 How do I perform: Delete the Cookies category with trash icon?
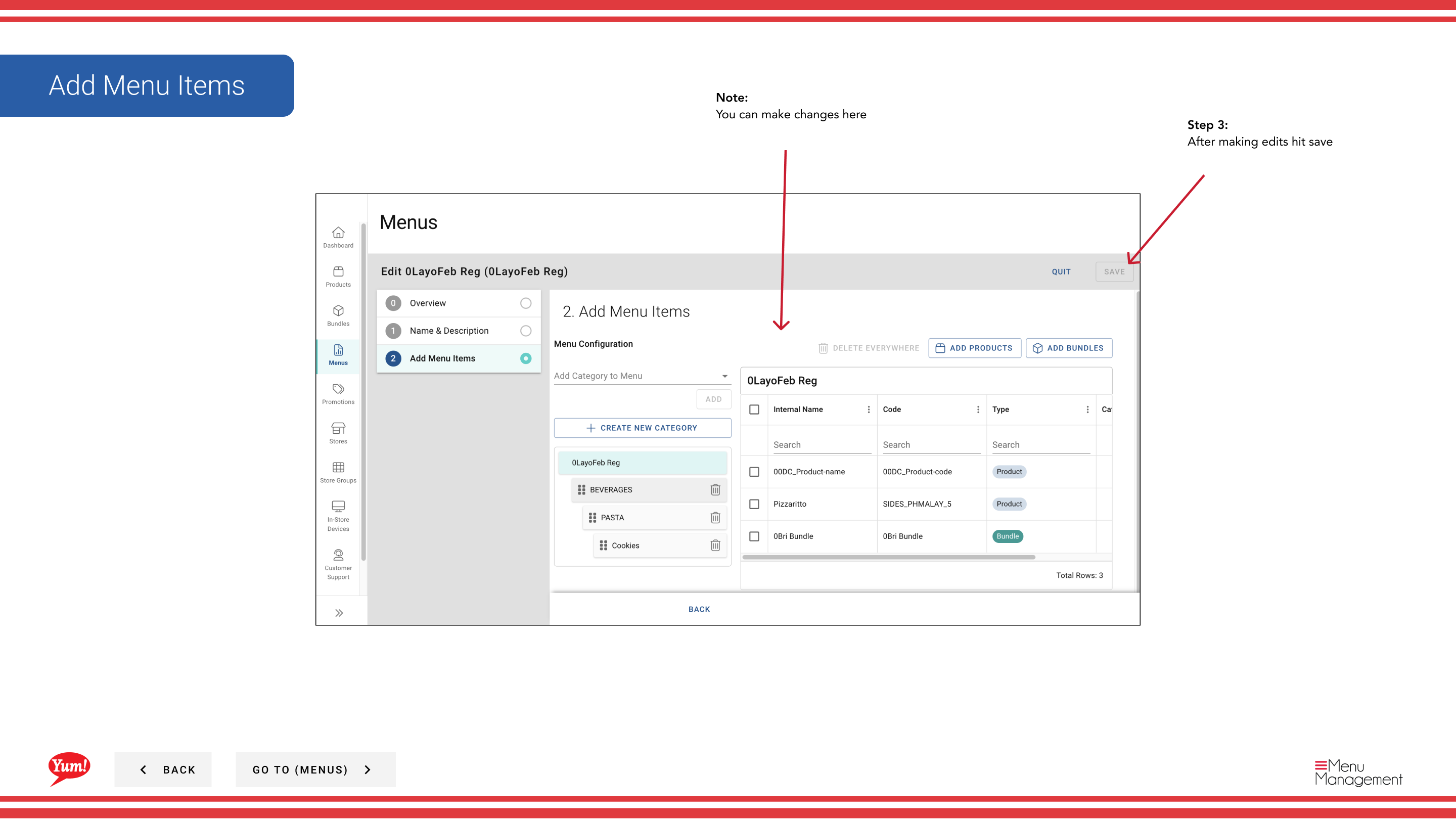715,545
